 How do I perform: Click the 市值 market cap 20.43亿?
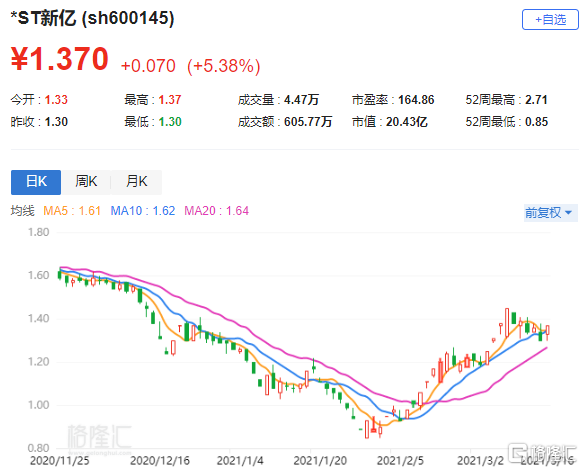pyautogui.click(x=407, y=122)
